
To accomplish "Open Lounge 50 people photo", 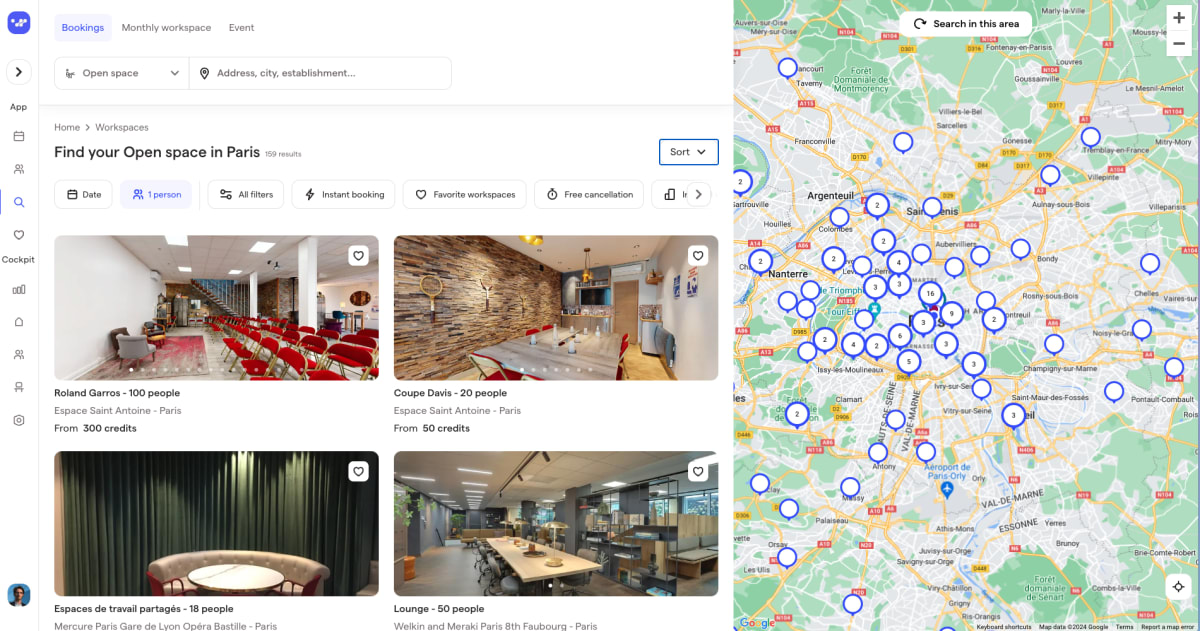I will click(556, 523).
